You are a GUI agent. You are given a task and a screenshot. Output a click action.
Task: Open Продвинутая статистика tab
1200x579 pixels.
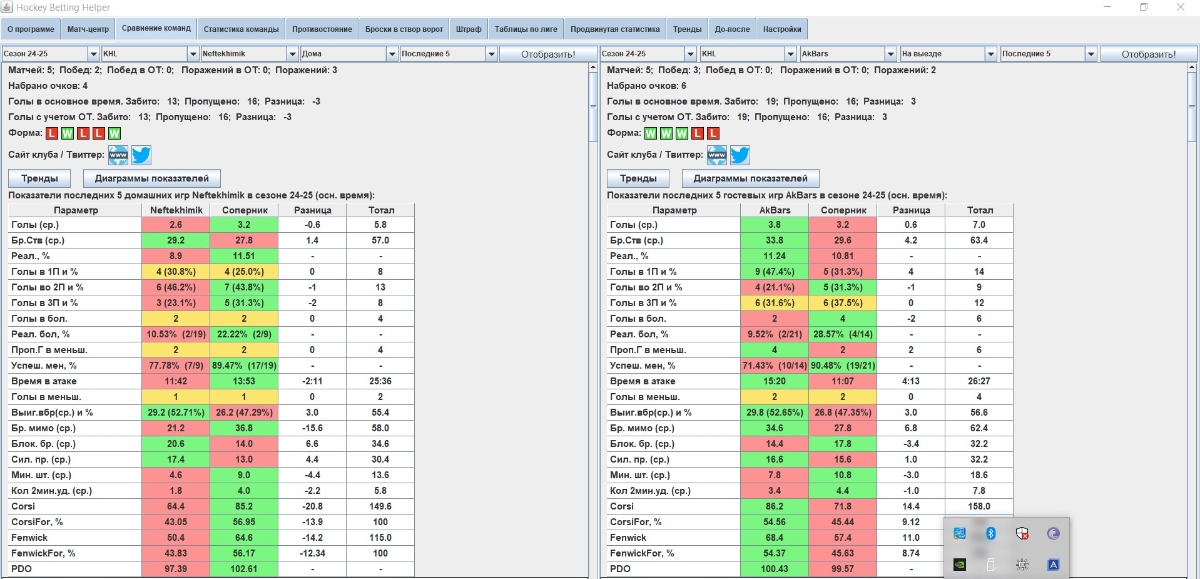click(x=615, y=29)
